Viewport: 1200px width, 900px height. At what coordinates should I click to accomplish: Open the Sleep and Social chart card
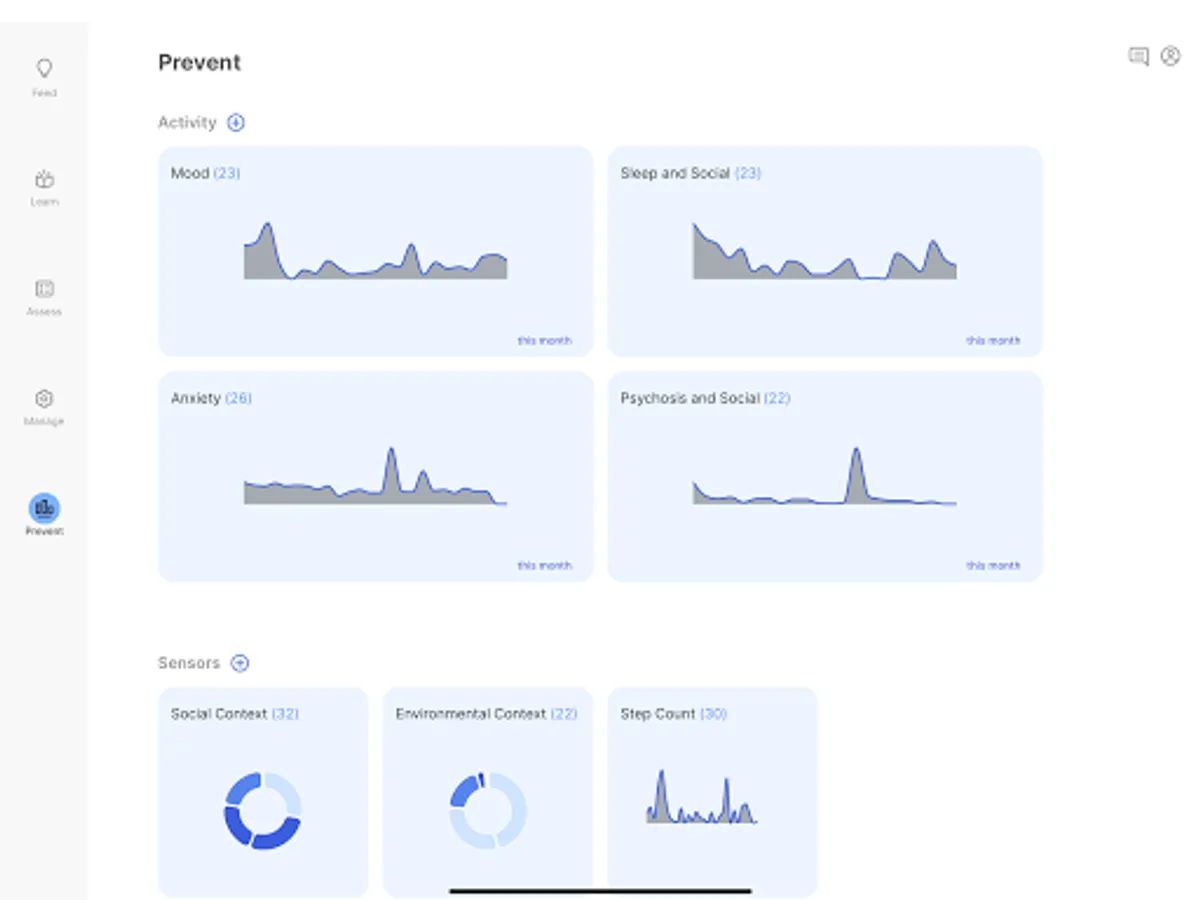click(x=825, y=252)
